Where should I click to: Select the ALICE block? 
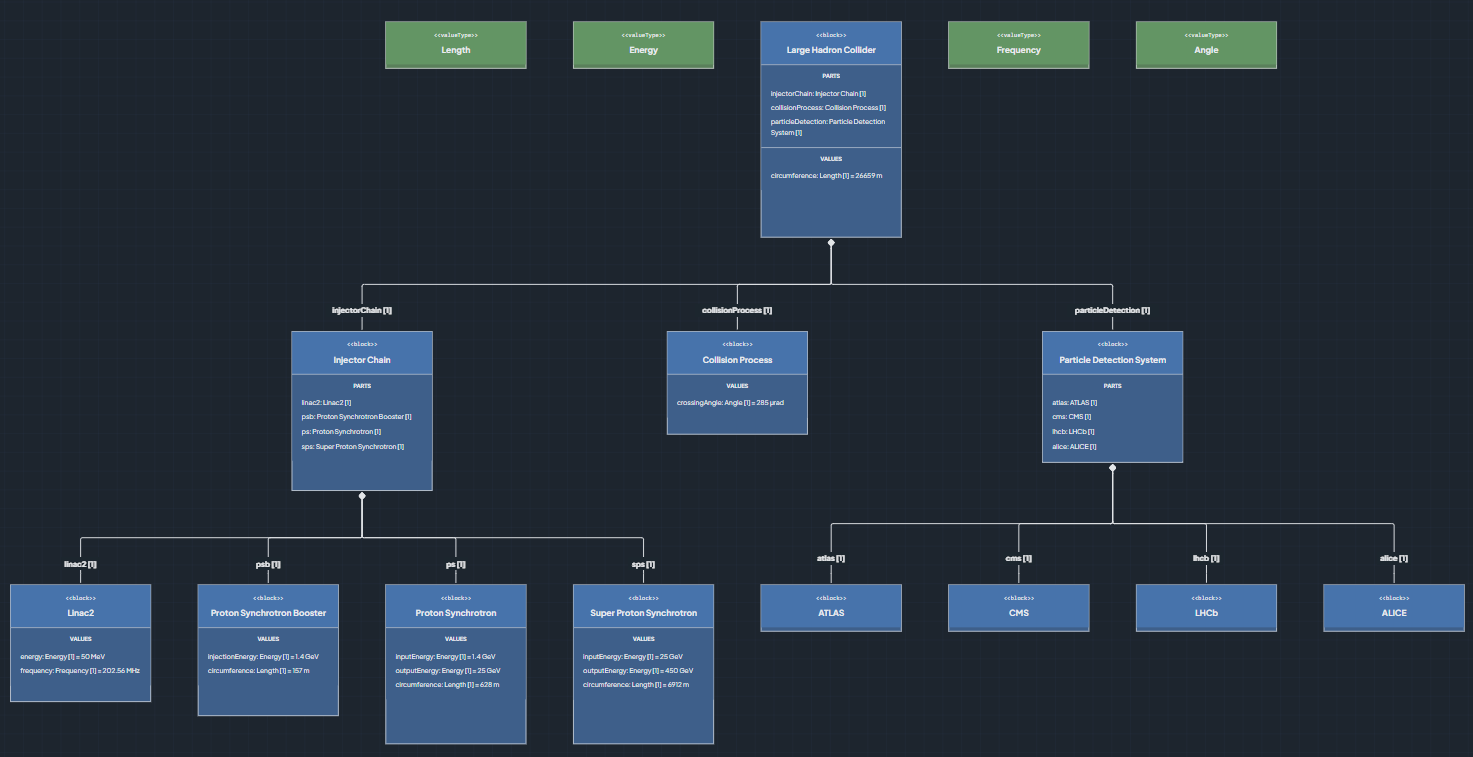click(x=1393, y=608)
